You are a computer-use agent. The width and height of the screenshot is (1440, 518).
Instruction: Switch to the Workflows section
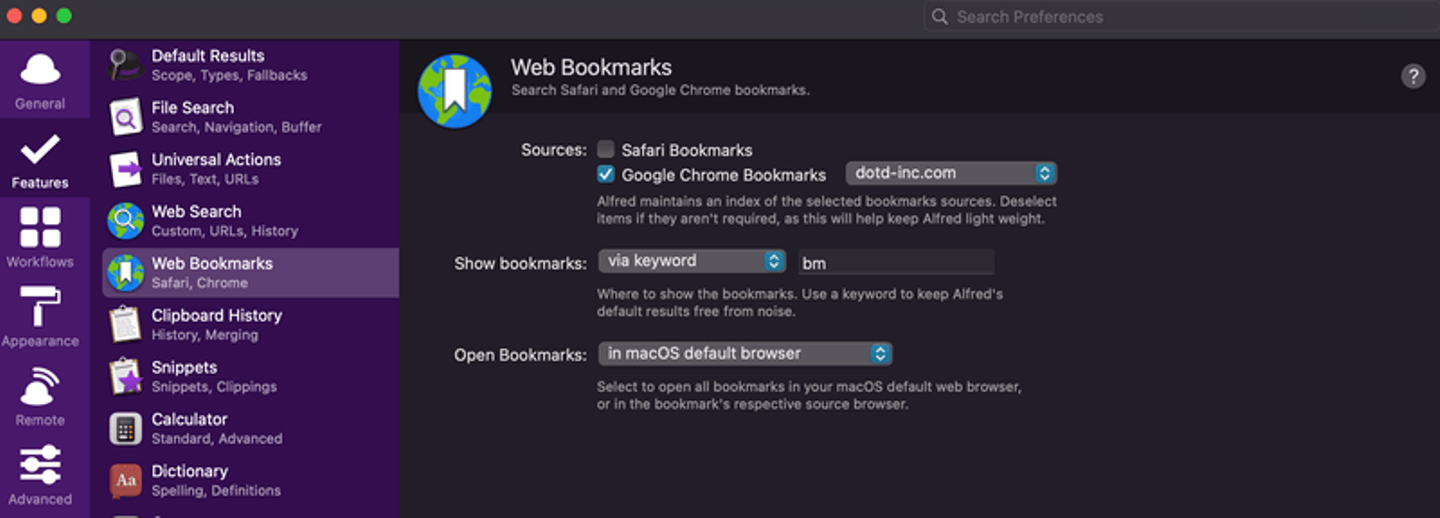point(40,238)
